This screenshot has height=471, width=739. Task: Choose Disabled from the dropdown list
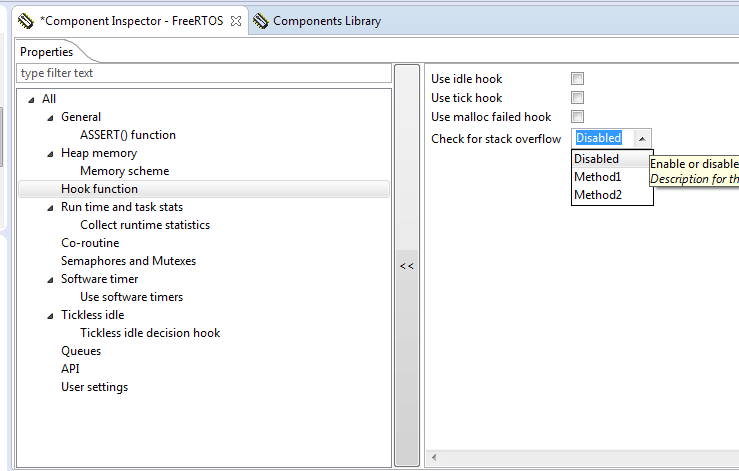point(612,159)
